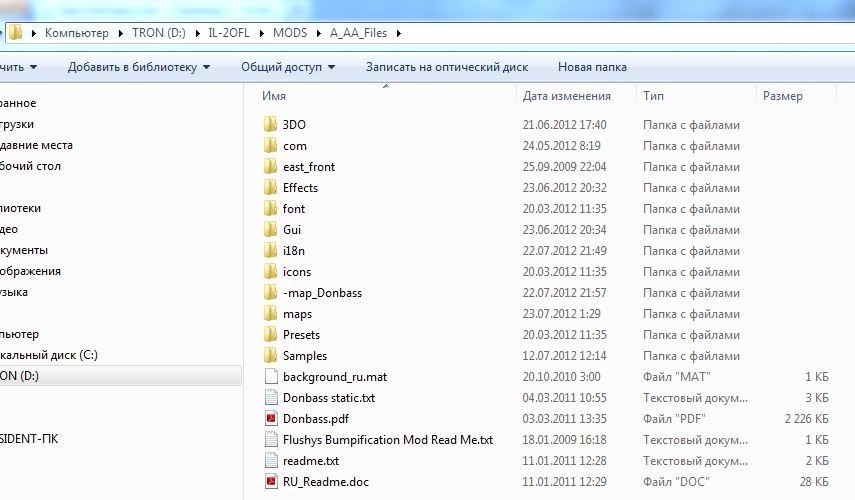Image resolution: width=855 pixels, height=500 pixels.
Task: Click the file name background_ru.mat
Action: tap(335, 377)
